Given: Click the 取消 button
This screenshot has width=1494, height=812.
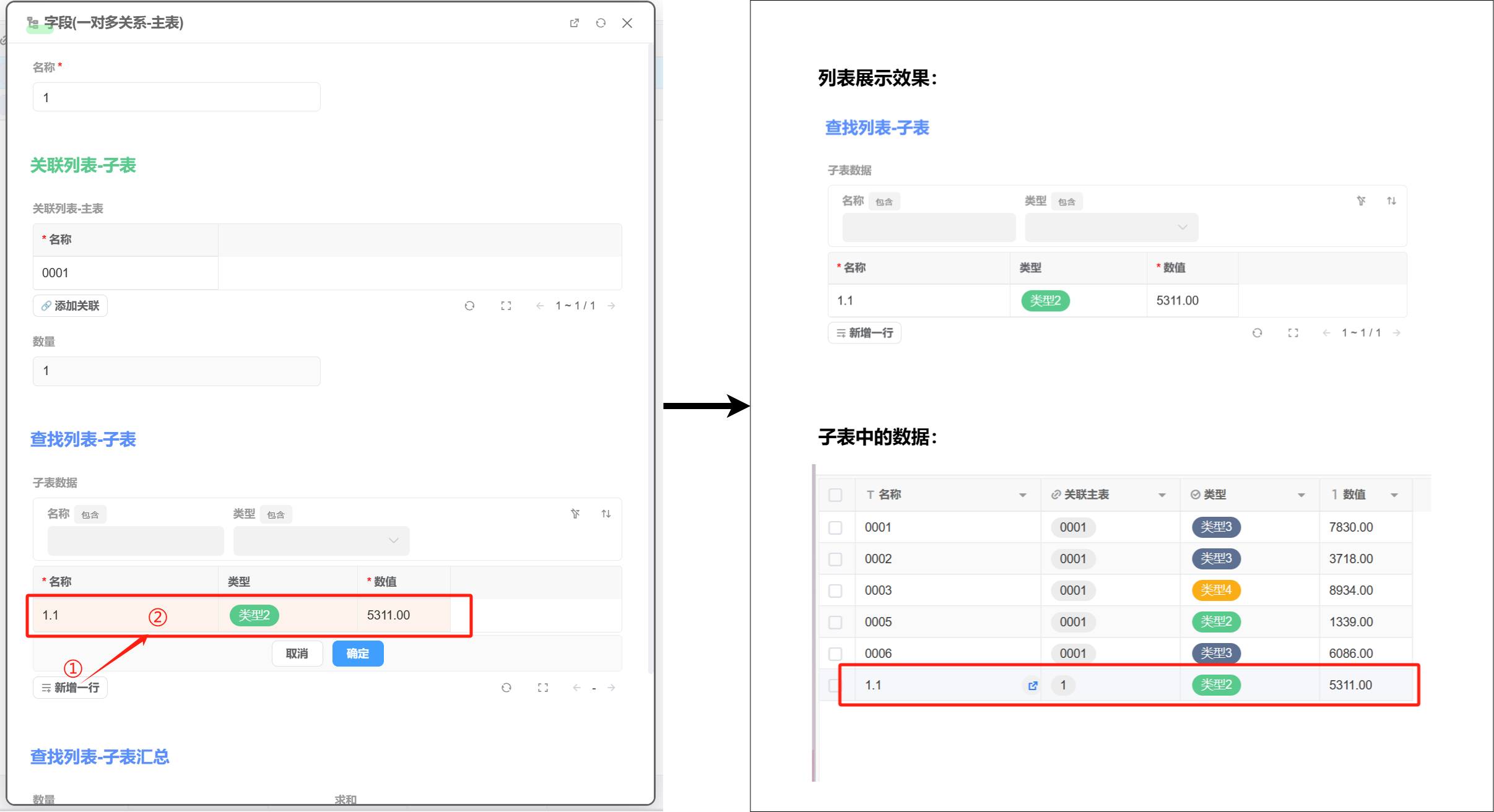Looking at the screenshot, I should (x=297, y=654).
